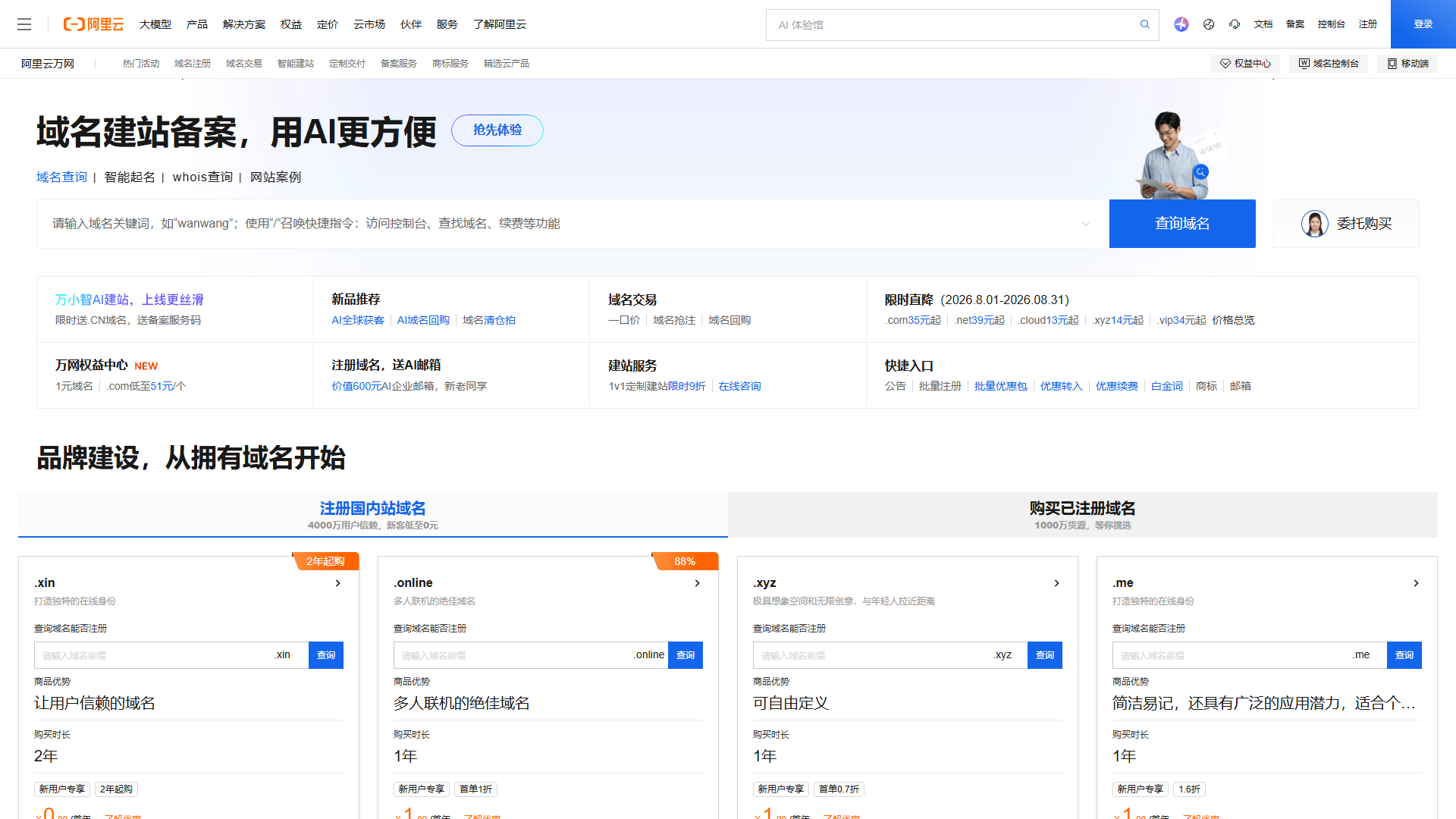Open 商标服务 in the sub navigation
The image size is (1456, 819).
pos(450,64)
